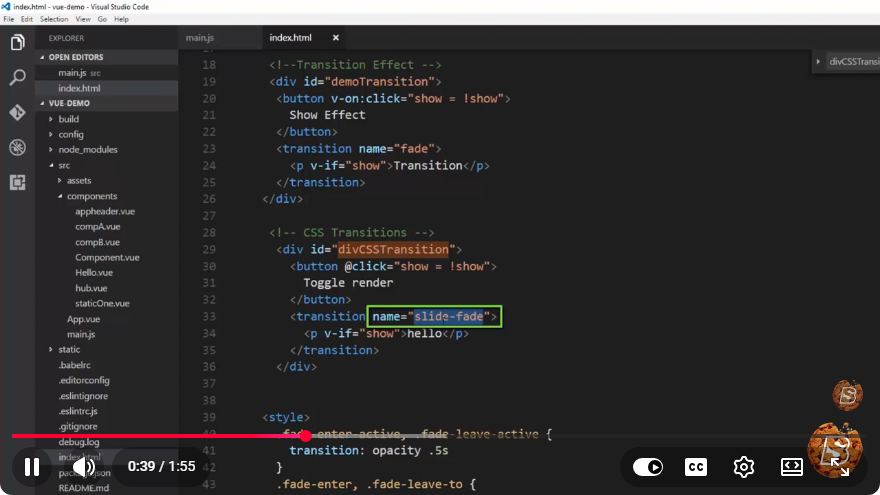Open the Source Control view

tap(17, 112)
